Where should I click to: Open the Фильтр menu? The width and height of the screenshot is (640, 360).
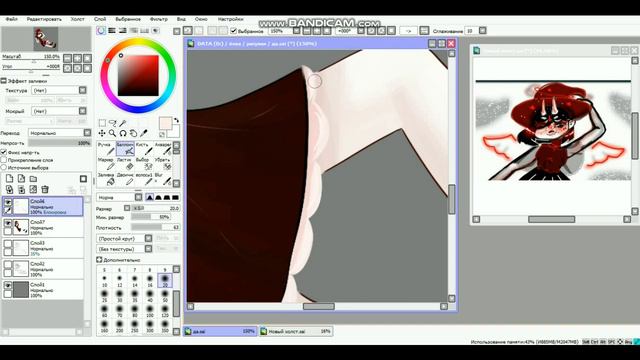[x=159, y=19]
